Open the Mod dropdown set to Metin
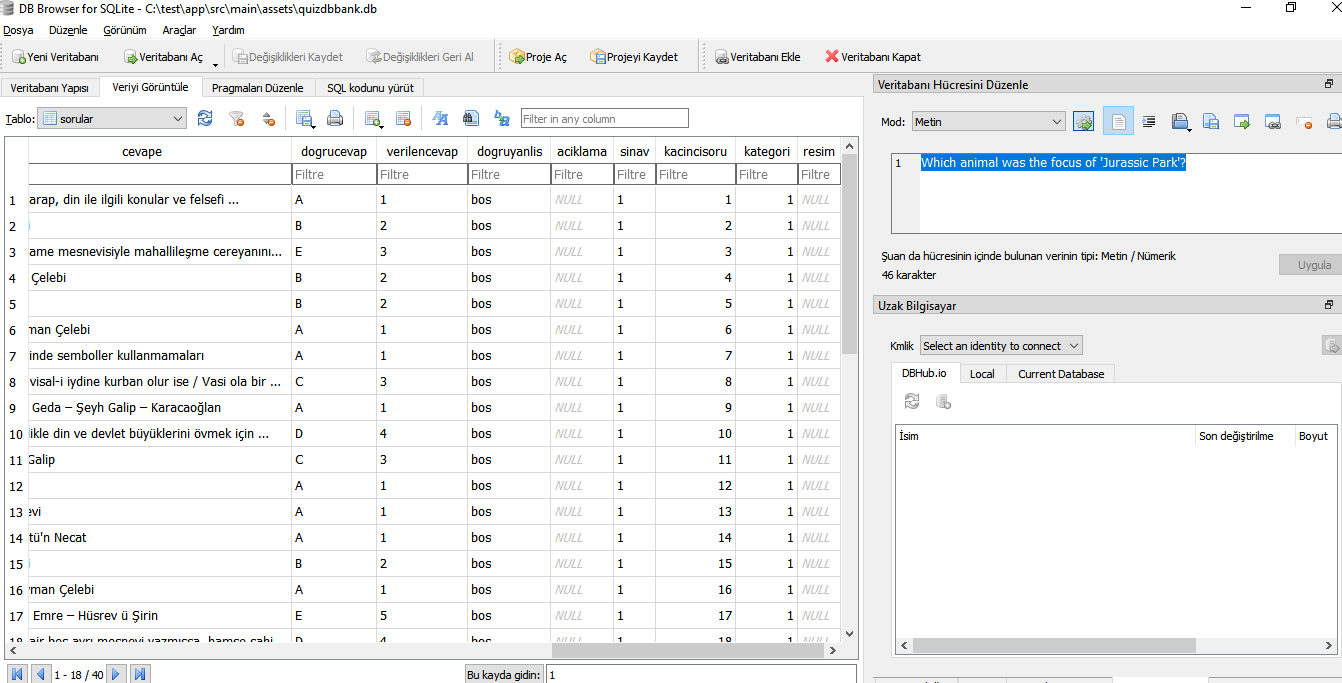 tap(989, 121)
